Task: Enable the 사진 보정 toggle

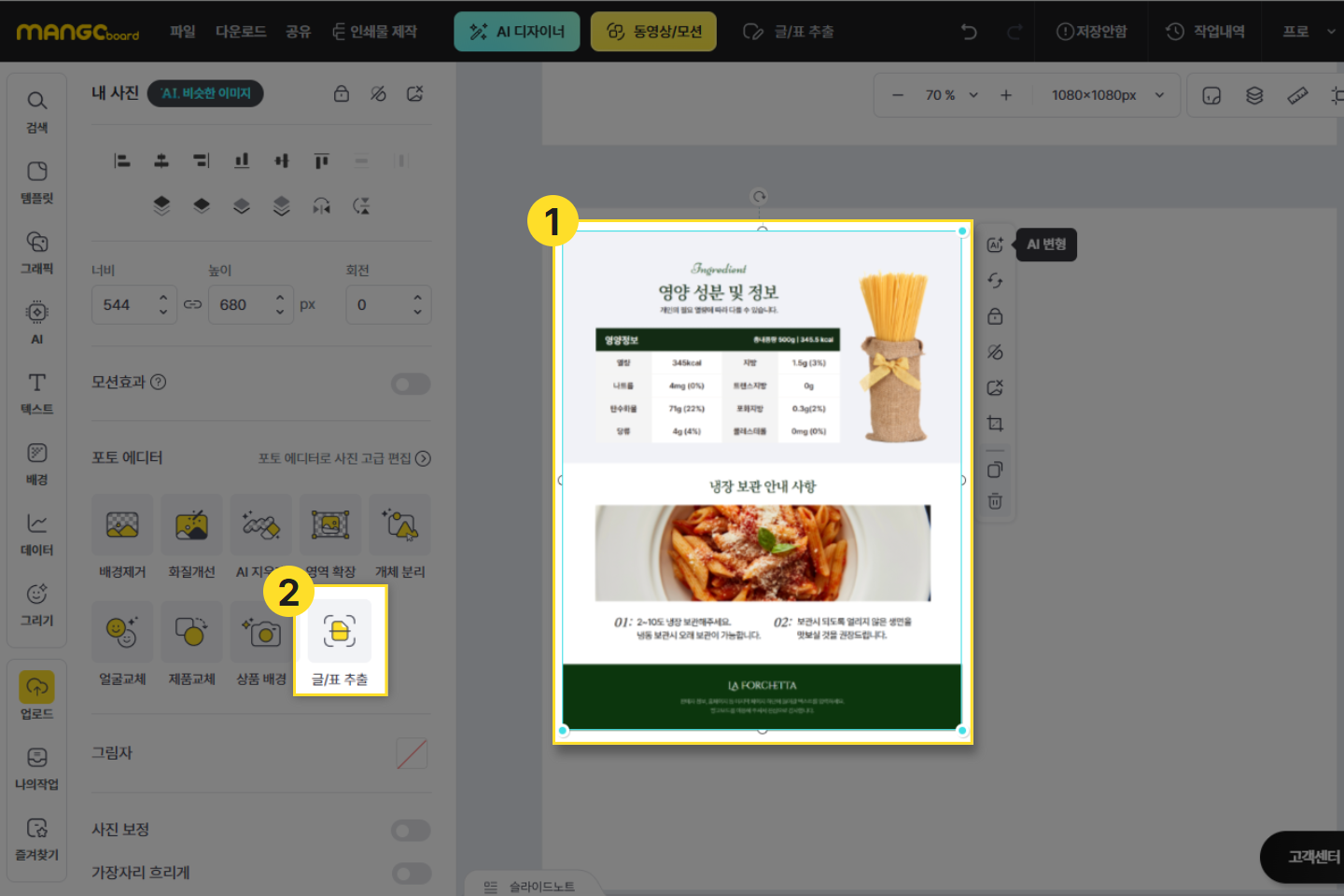Action: coord(411,830)
